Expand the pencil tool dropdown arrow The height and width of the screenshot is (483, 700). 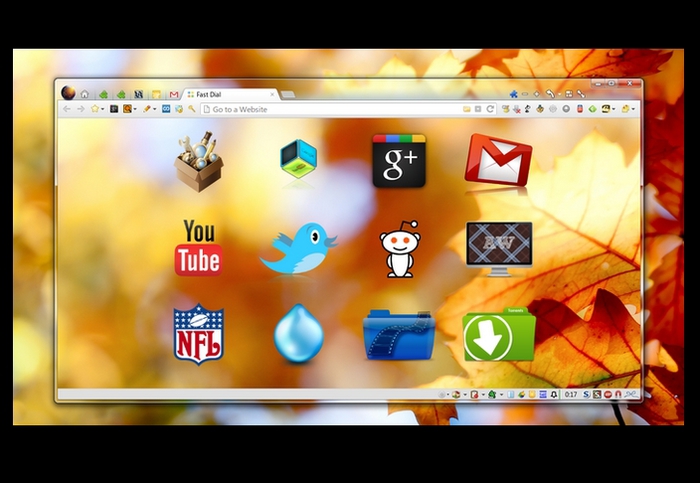[154, 109]
